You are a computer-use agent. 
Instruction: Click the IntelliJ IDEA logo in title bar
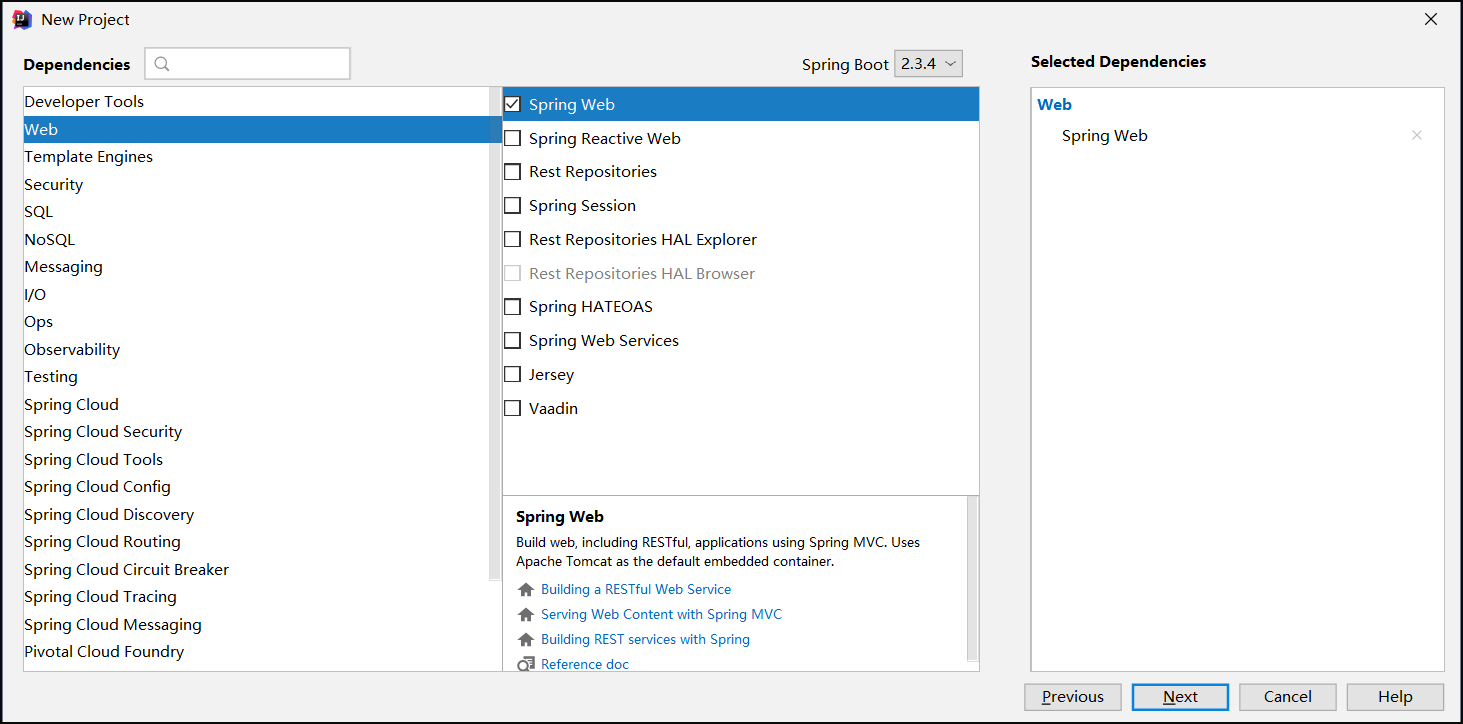coord(21,19)
